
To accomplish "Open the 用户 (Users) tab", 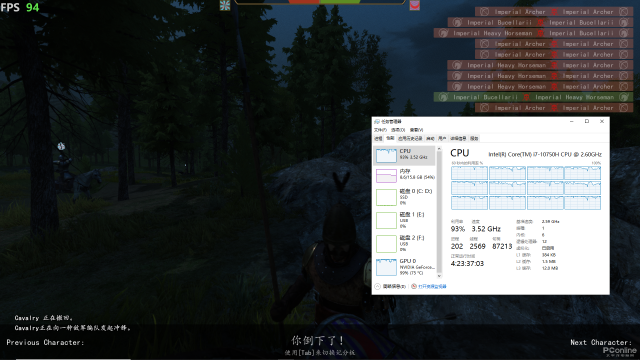I will tap(442, 139).
